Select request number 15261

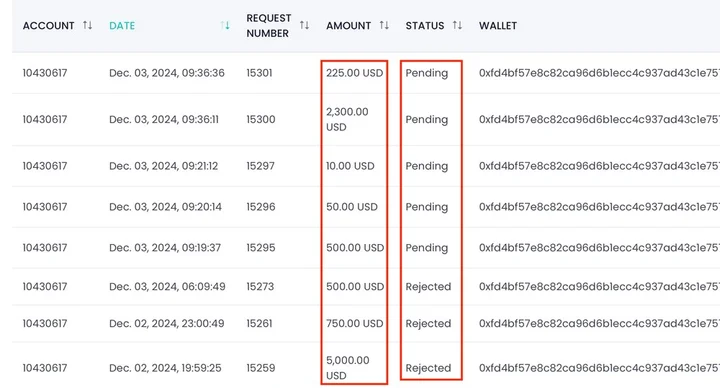259,323
